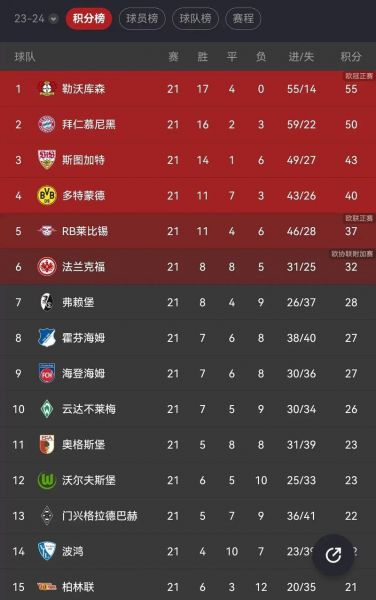Tap the floating share button

click(x=333, y=554)
